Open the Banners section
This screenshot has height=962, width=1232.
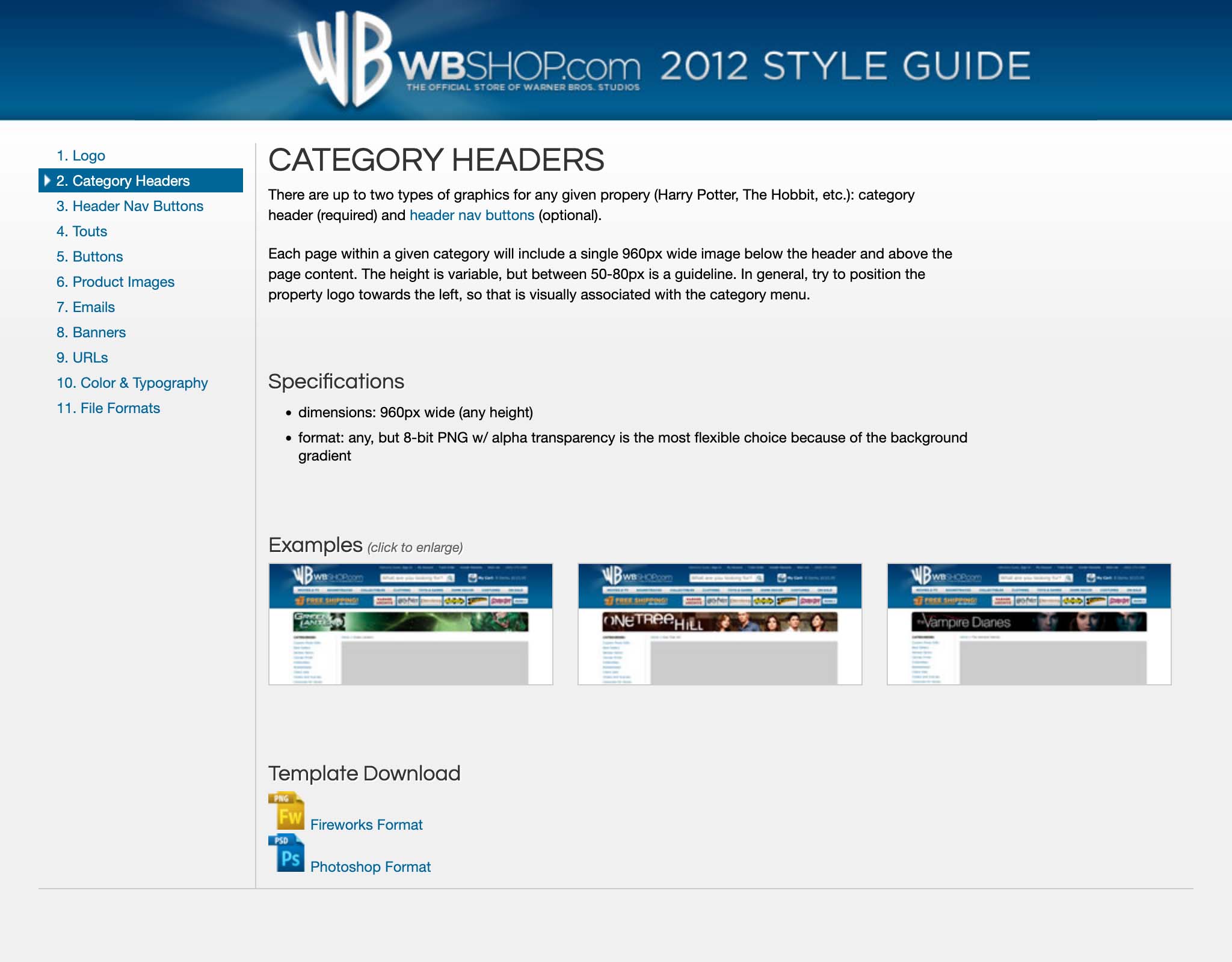tap(91, 332)
